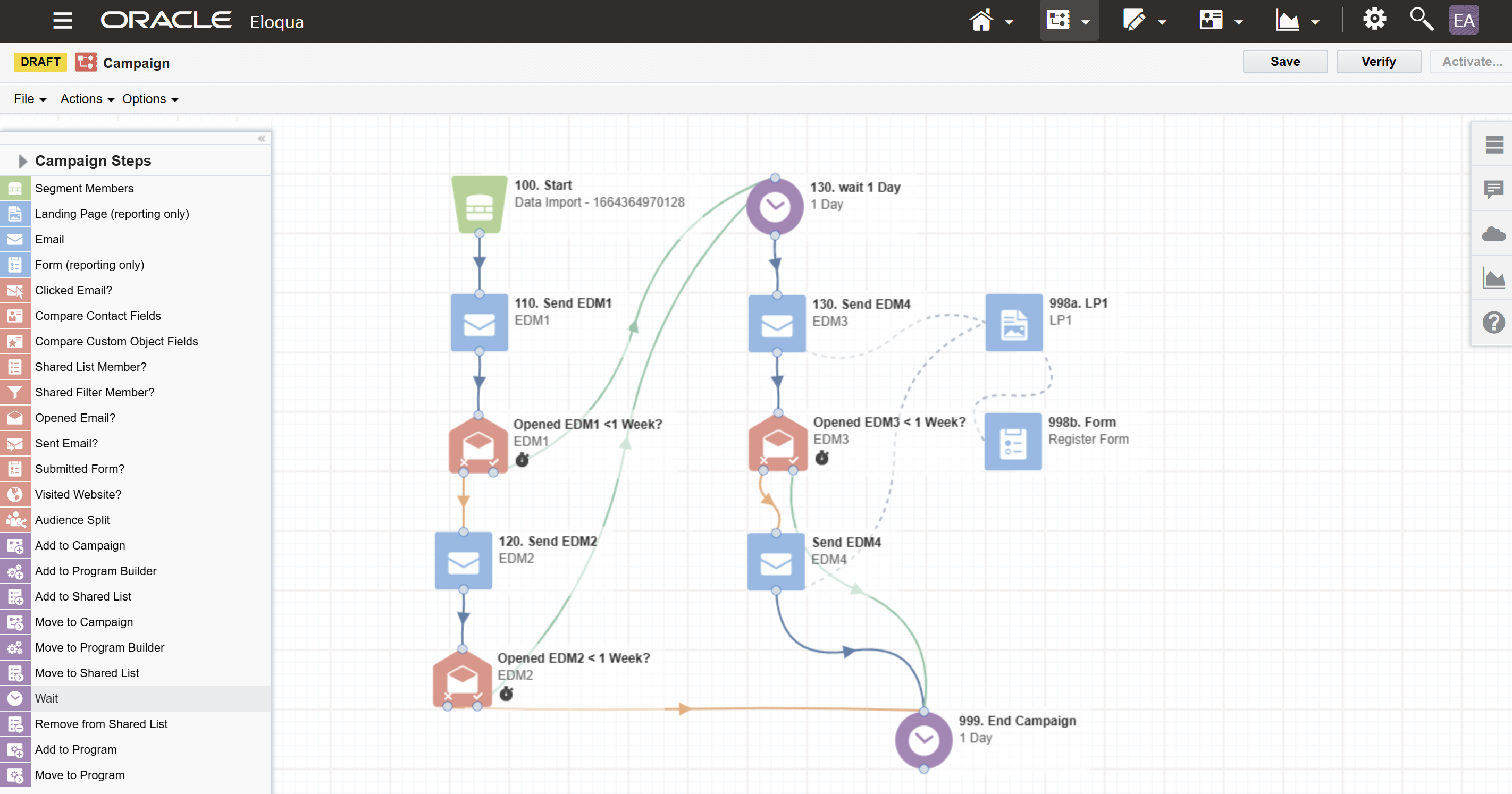Open the File menu
Image resolution: width=1512 pixels, height=794 pixels.
coord(30,99)
